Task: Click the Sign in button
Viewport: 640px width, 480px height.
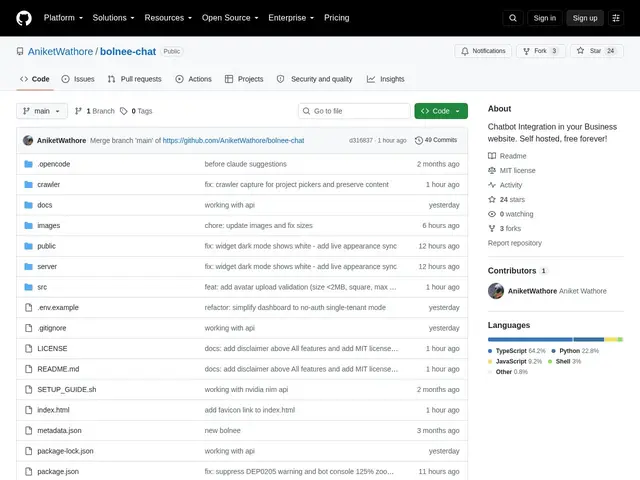Action: [544, 18]
